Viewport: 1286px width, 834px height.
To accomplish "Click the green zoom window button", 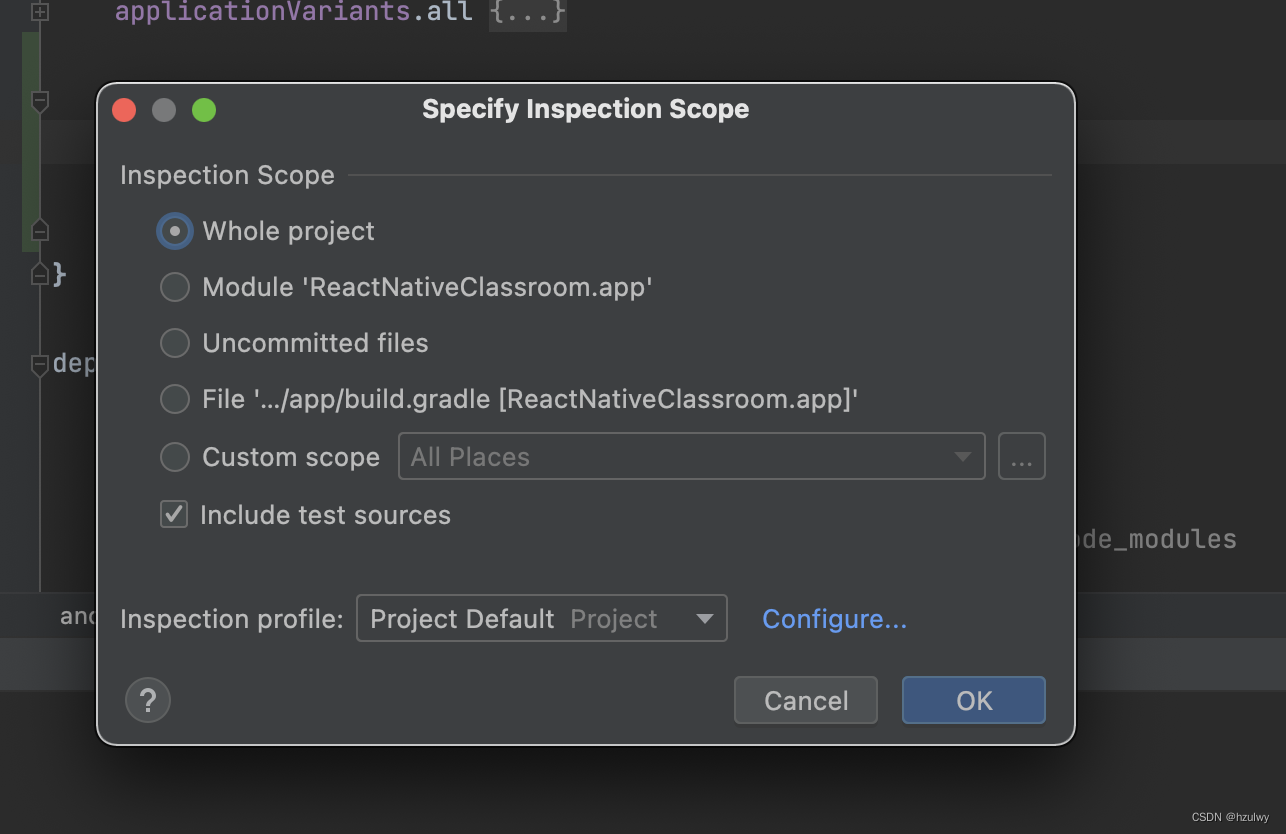I will (x=204, y=110).
